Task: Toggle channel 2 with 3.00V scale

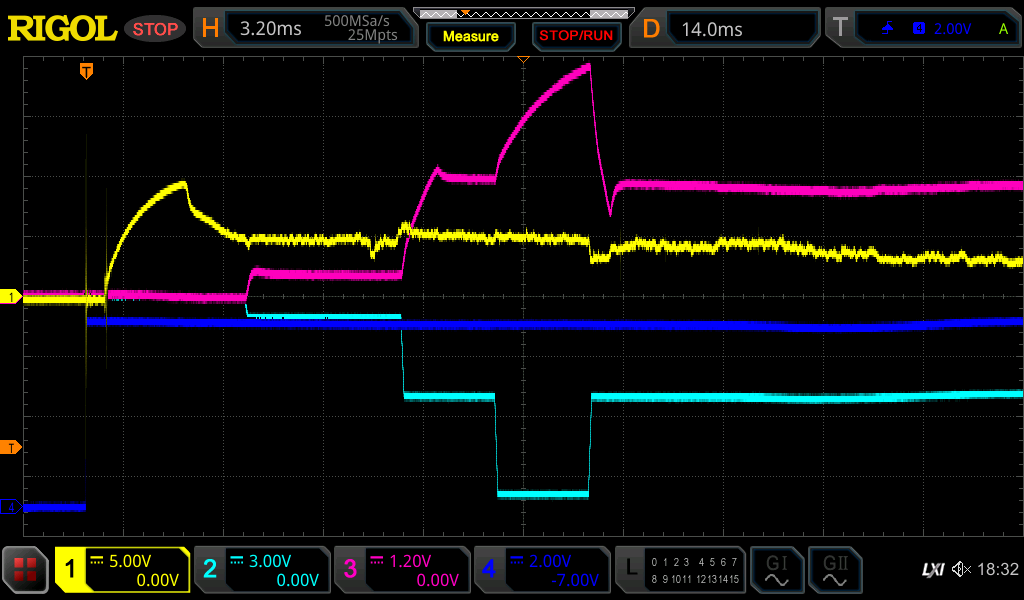Action: click(261, 570)
